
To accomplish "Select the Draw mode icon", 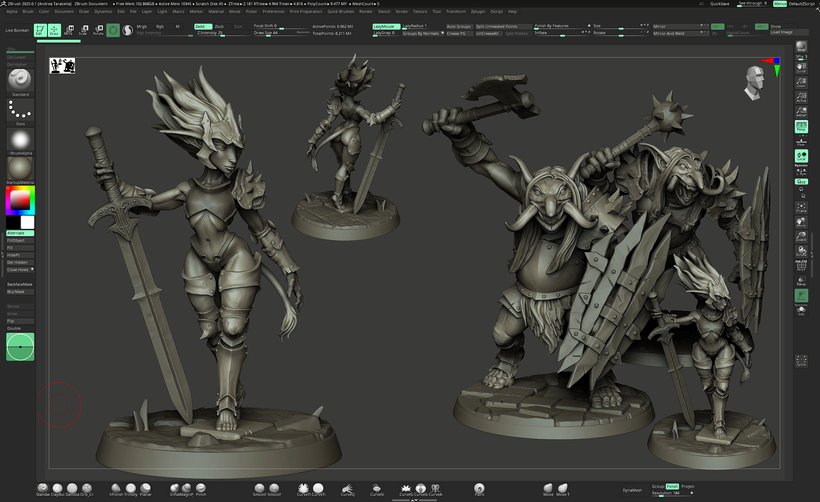I will point(54,30).
